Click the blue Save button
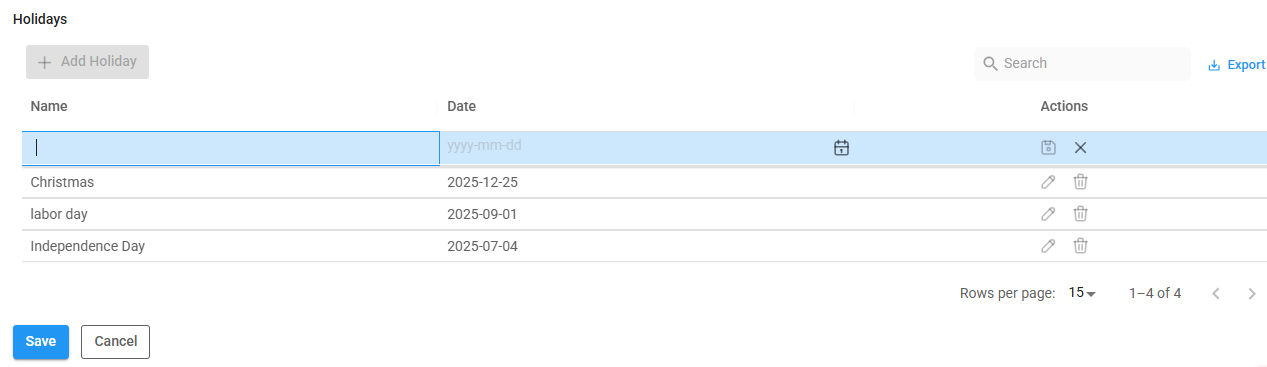The height and width of the screenshot is (367, 1267). click(41, 341)
